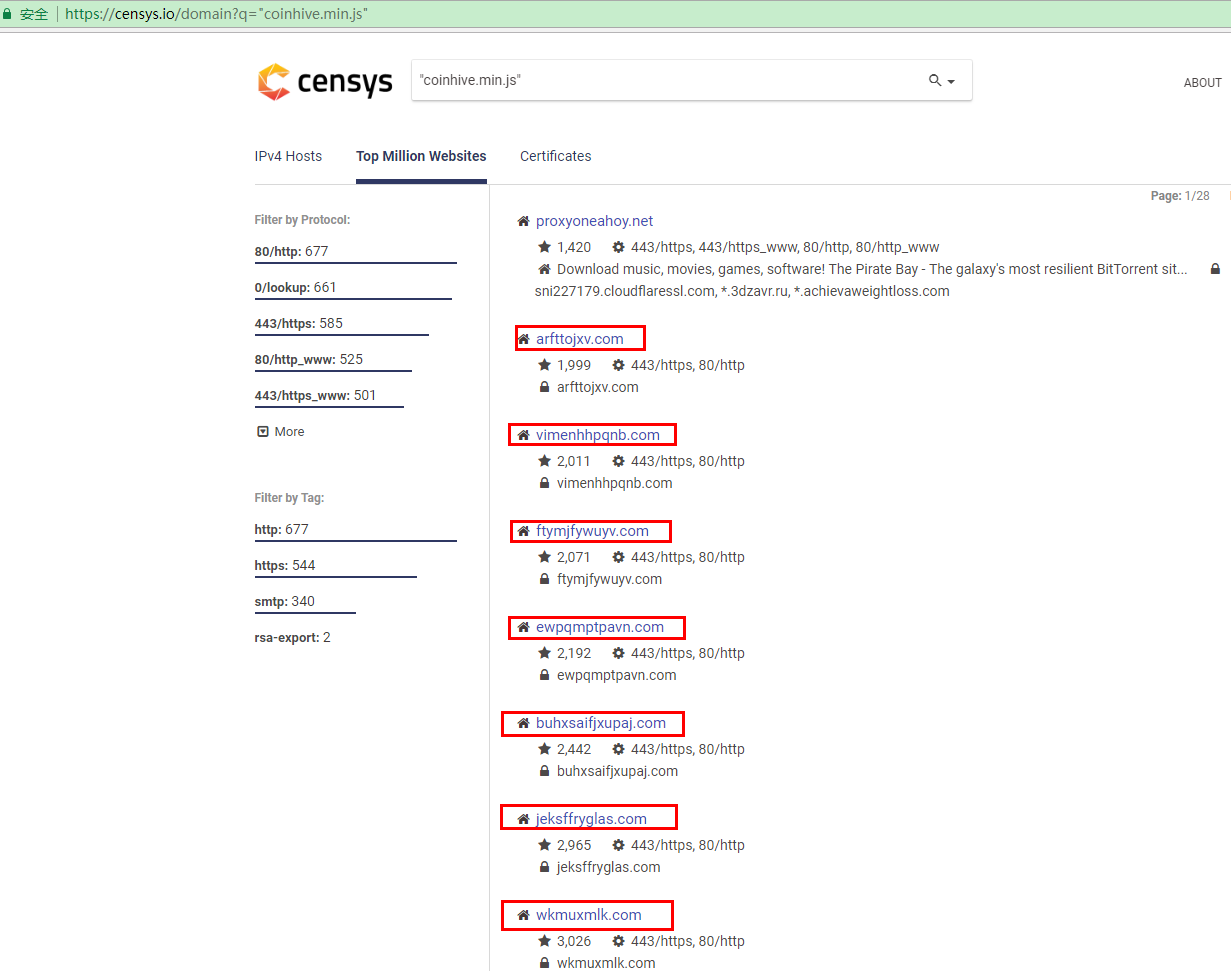Click the Censys logo

[325, 82]
